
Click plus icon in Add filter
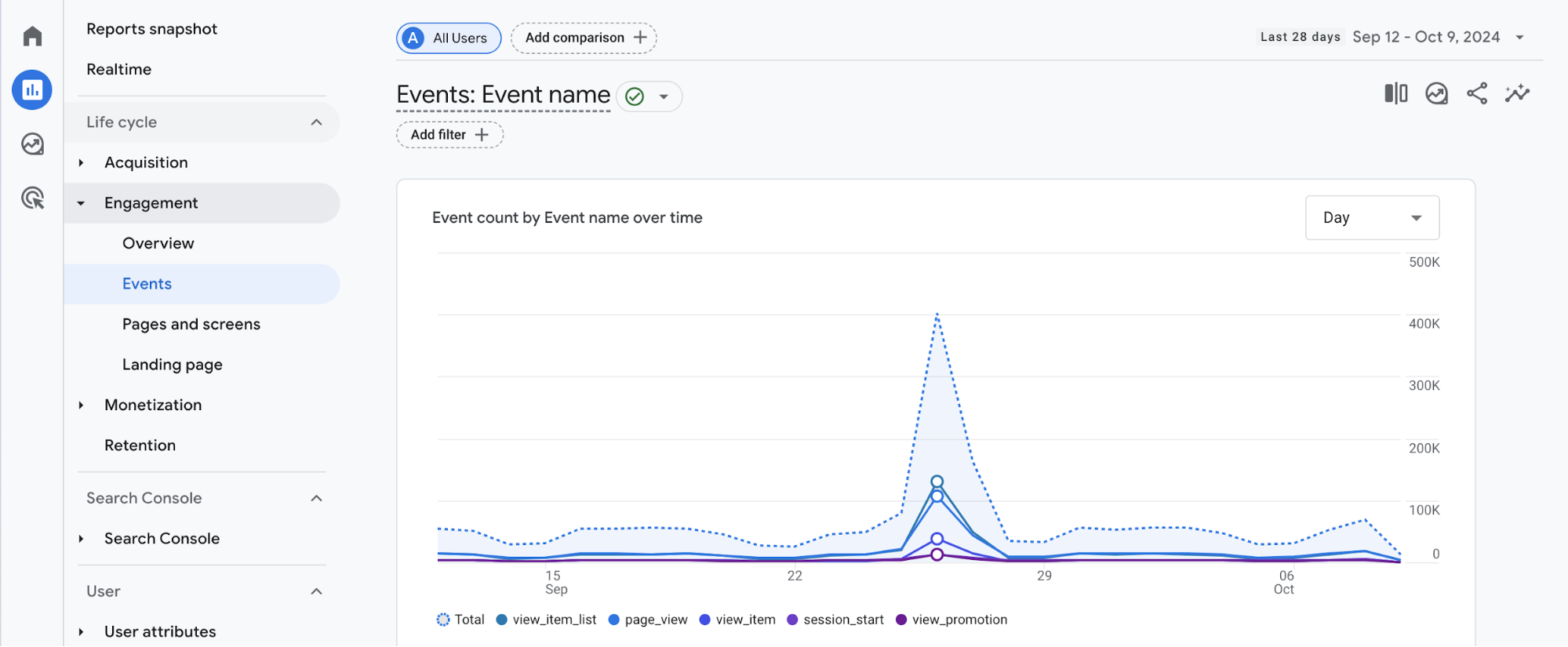(x=482, y=135)
